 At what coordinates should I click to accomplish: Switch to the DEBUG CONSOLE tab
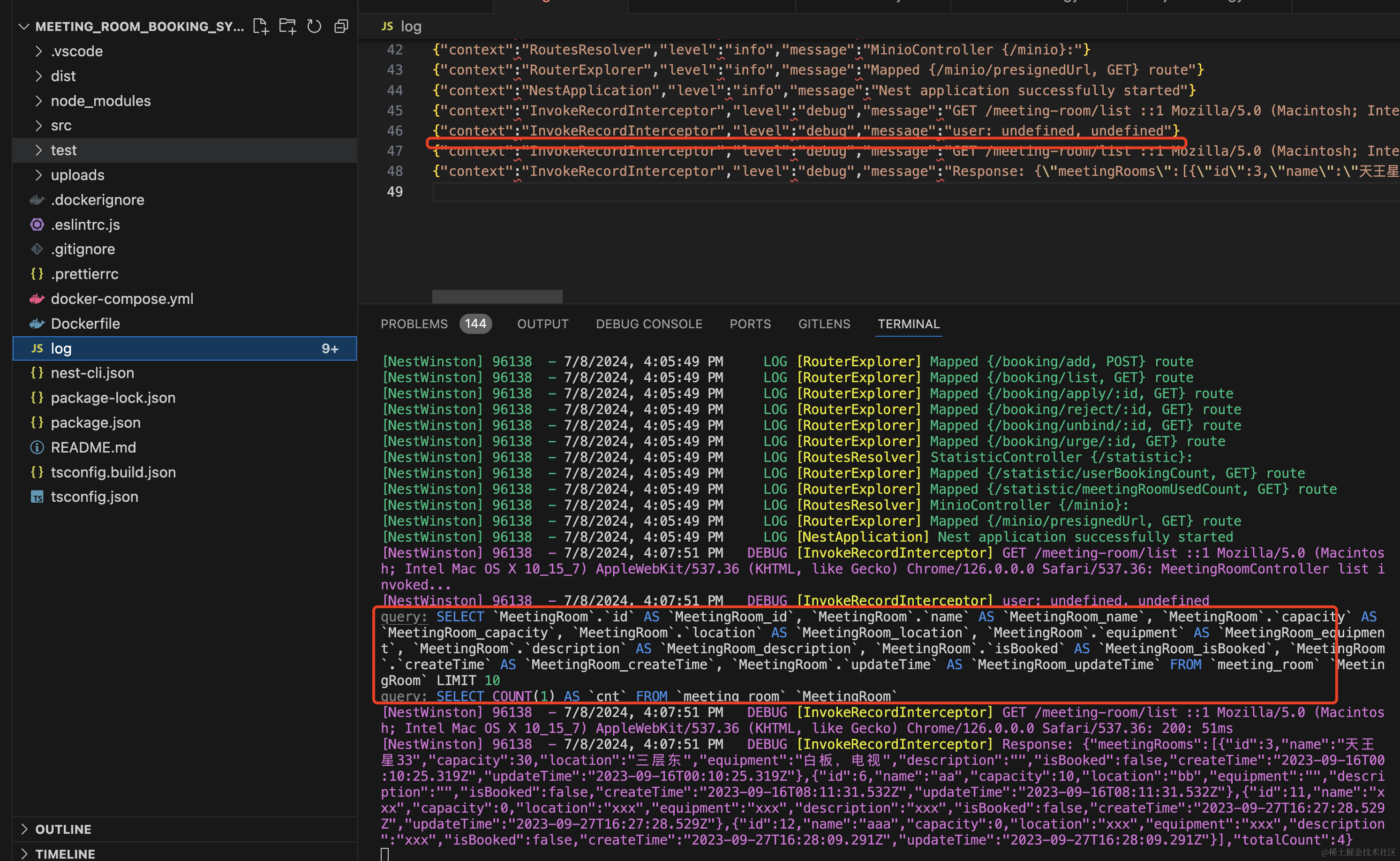coord(648,324)
